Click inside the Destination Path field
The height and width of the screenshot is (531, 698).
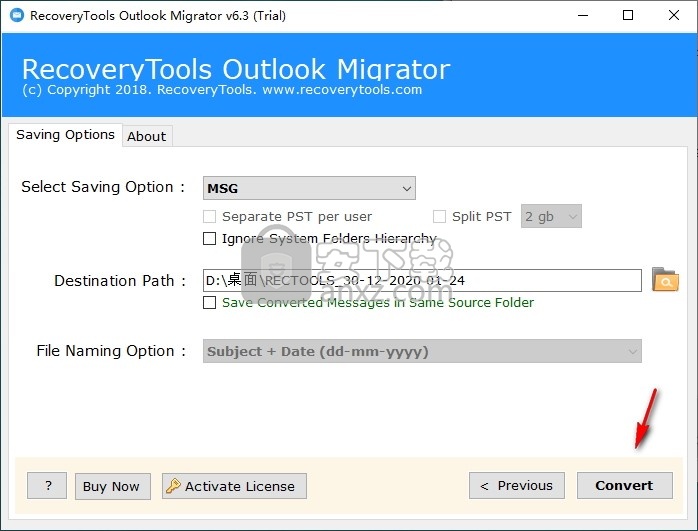point(422,280)
